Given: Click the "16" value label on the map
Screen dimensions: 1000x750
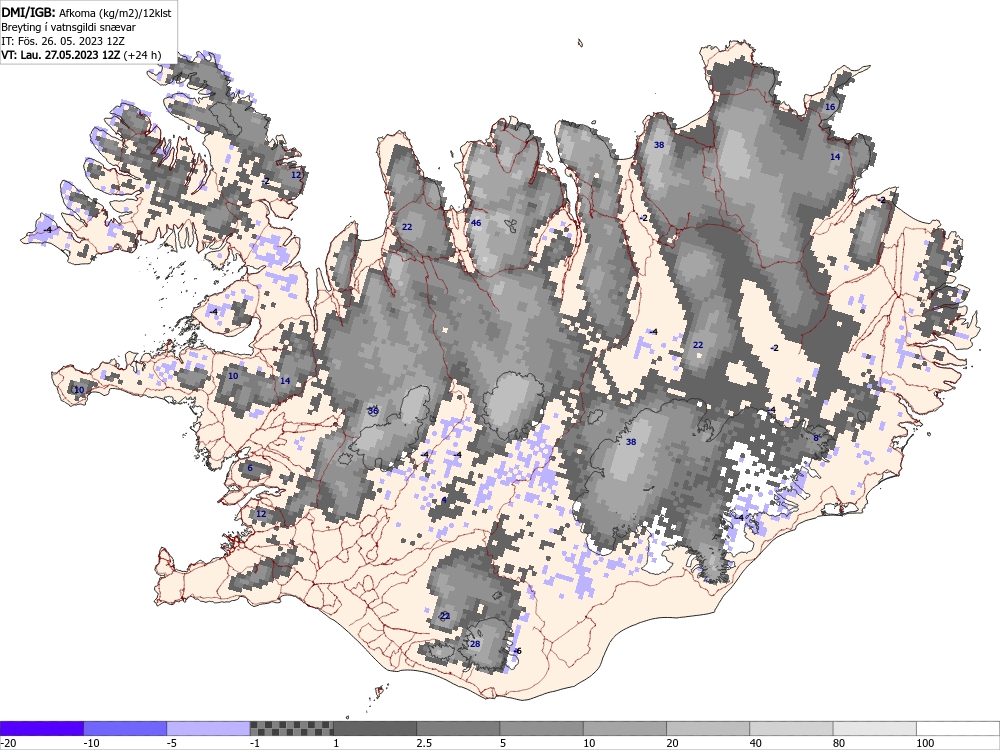Looking at the screenshot, I should click(830, 107).
